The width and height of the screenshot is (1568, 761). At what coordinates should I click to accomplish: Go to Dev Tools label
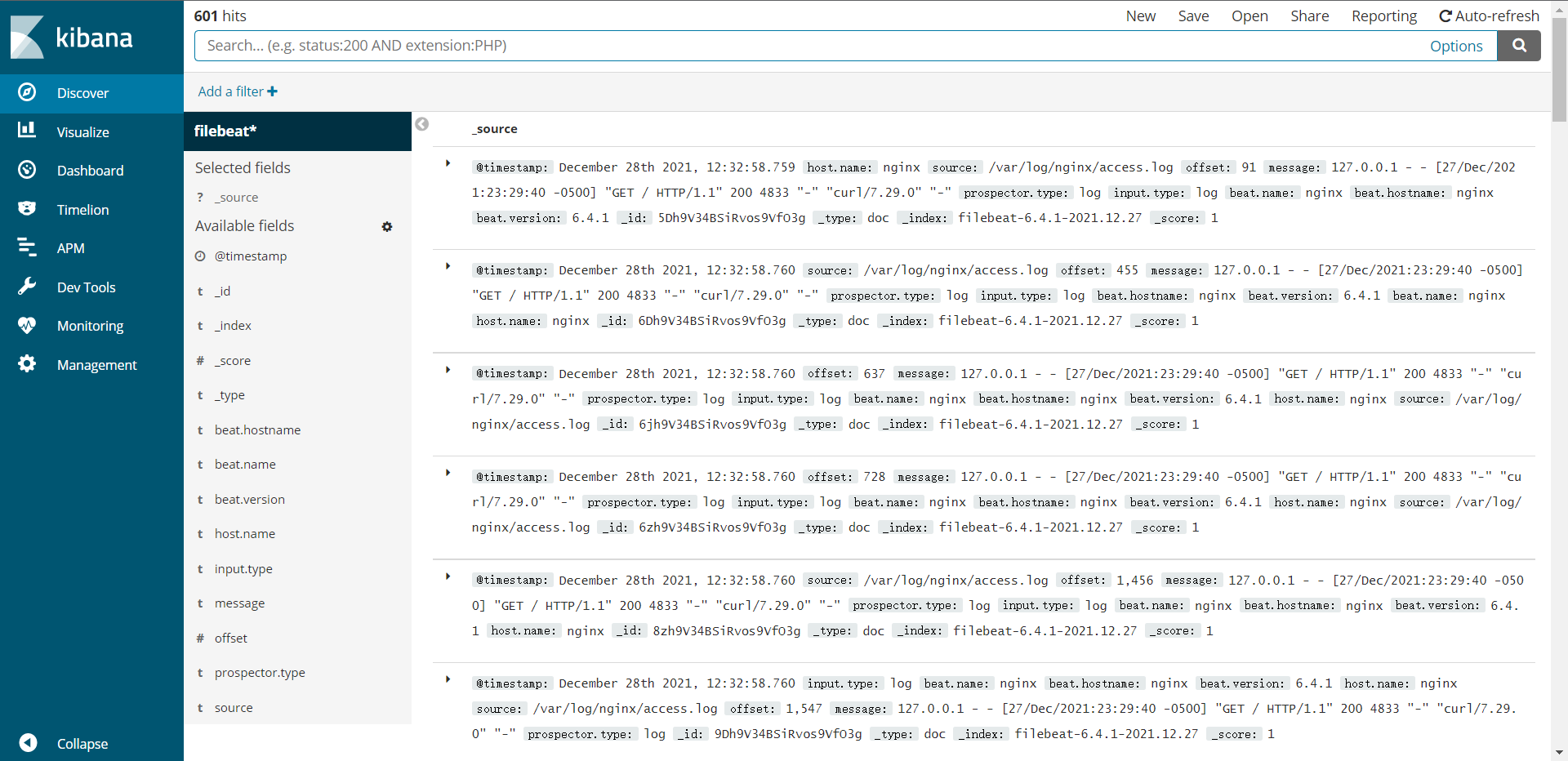pyautogui.click(x=87, y=287)
